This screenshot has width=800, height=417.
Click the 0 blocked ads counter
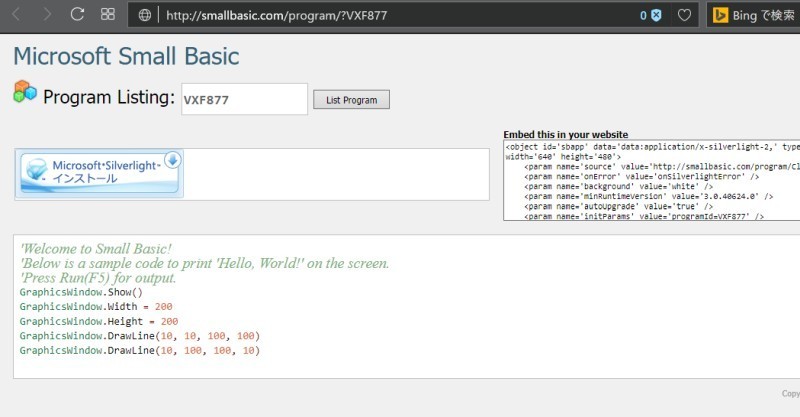[x=643, y=15]
